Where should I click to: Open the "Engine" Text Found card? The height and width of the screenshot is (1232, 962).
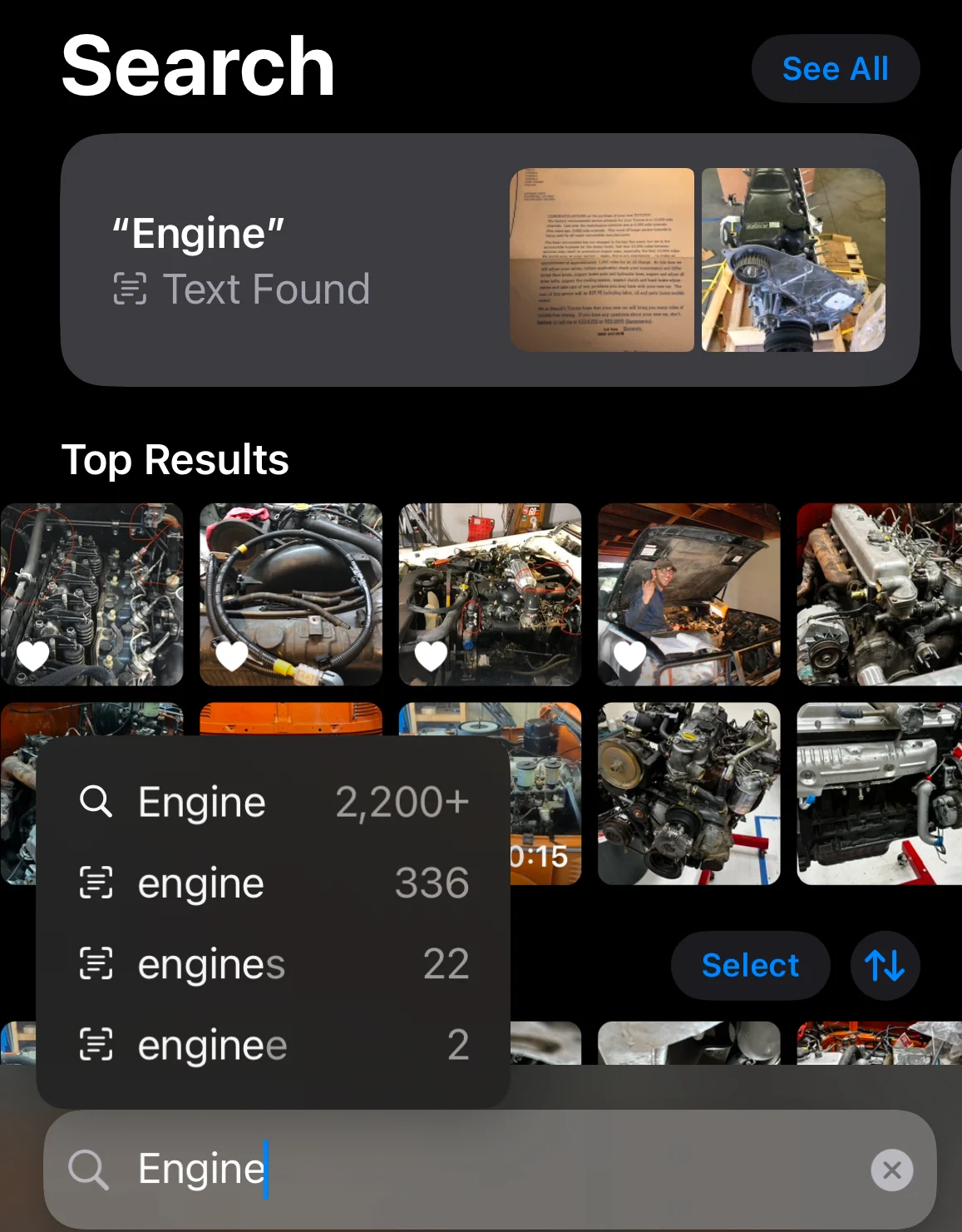tap(490, 260)
